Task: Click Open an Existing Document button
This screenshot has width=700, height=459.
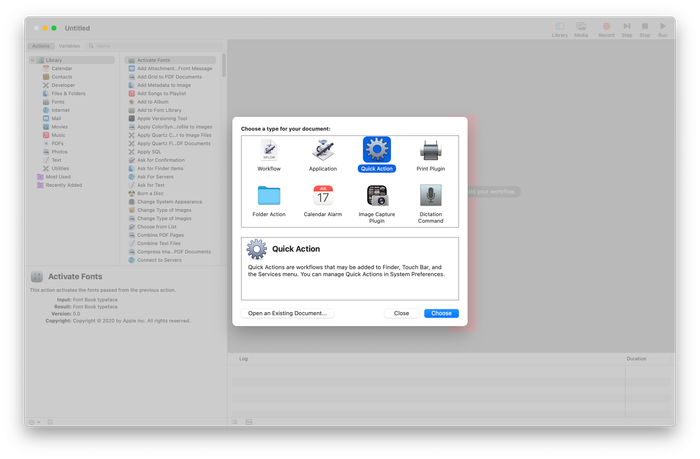Action: (288, 313)
